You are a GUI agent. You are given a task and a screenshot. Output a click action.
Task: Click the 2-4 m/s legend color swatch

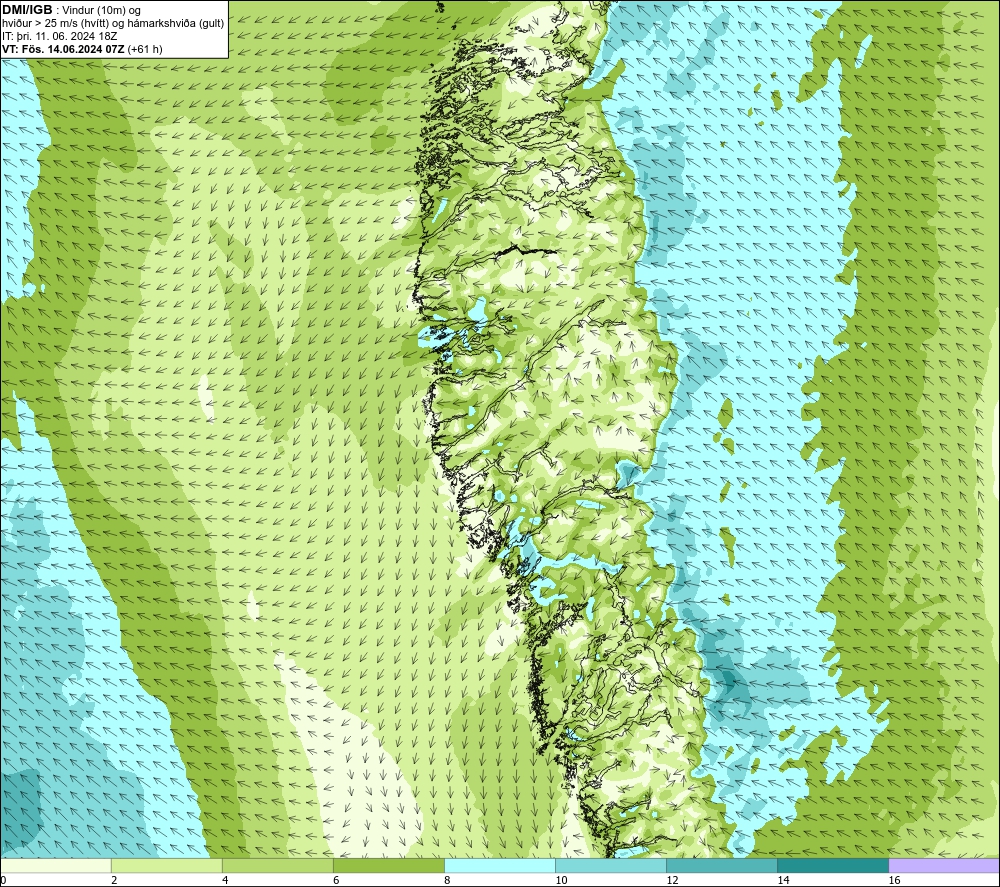click(167, 865)
